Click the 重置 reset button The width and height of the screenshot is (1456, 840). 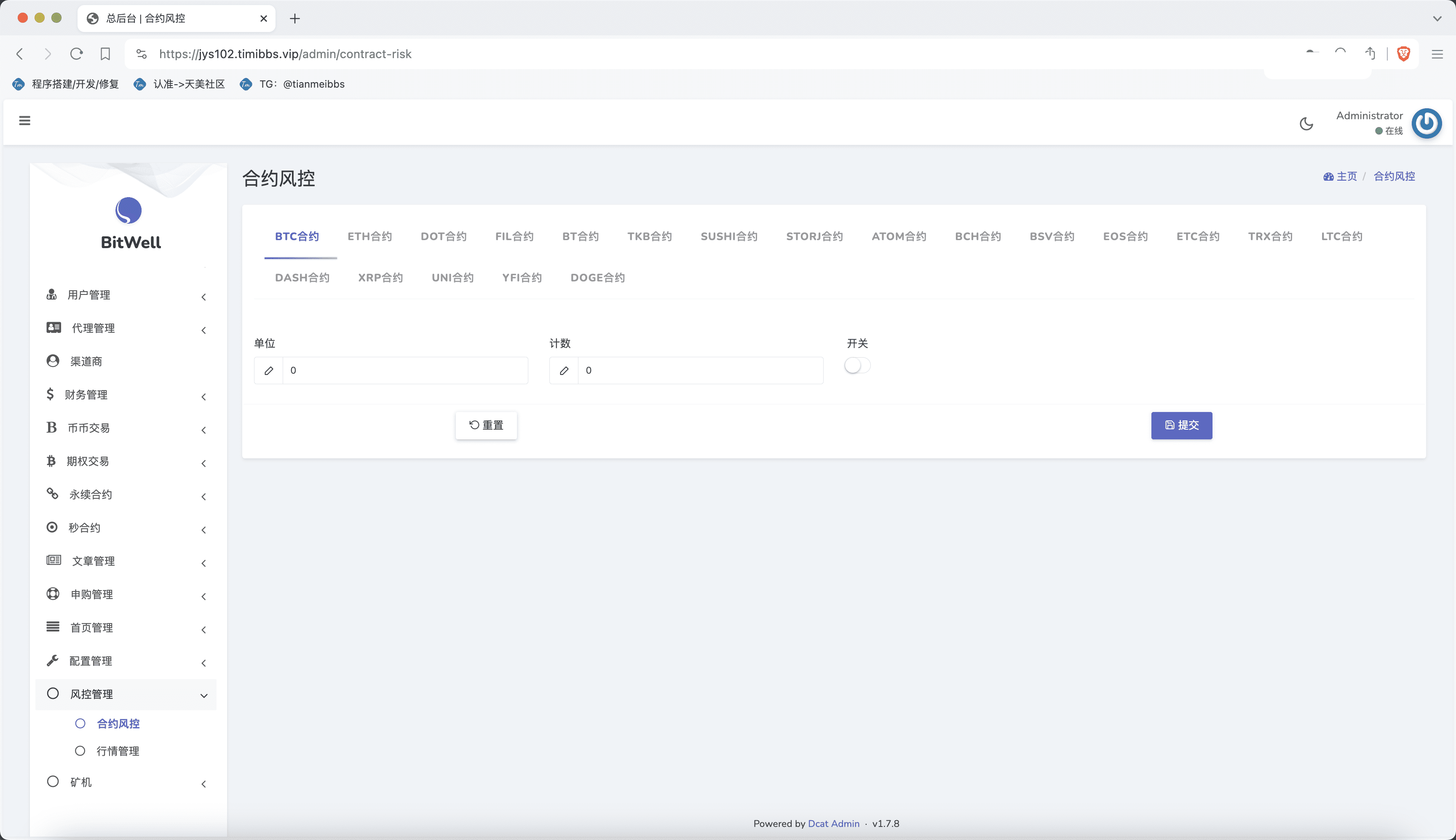[x=486, y=425]
